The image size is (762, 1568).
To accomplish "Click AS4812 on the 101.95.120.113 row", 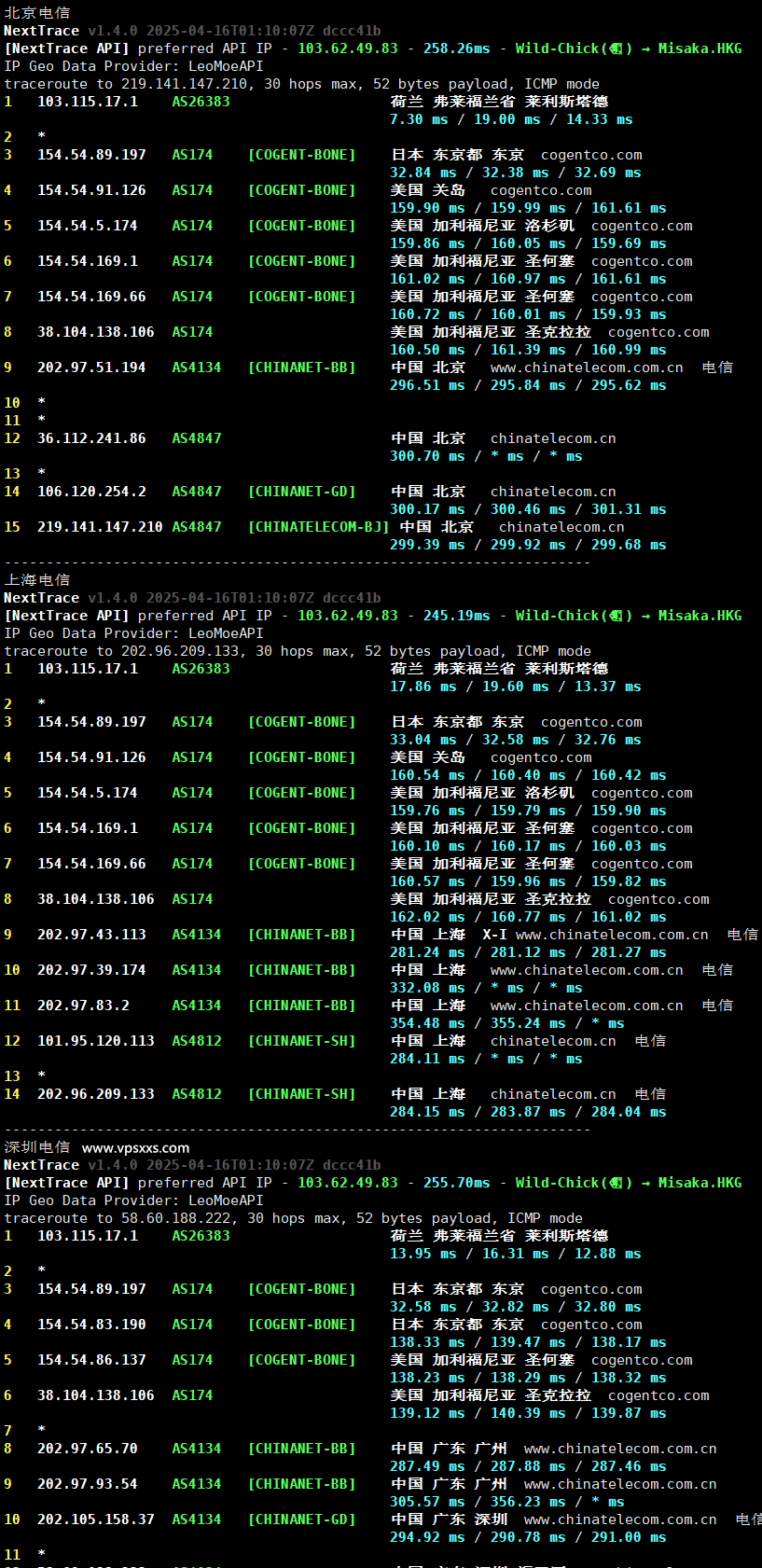I will pos(197,1041).
